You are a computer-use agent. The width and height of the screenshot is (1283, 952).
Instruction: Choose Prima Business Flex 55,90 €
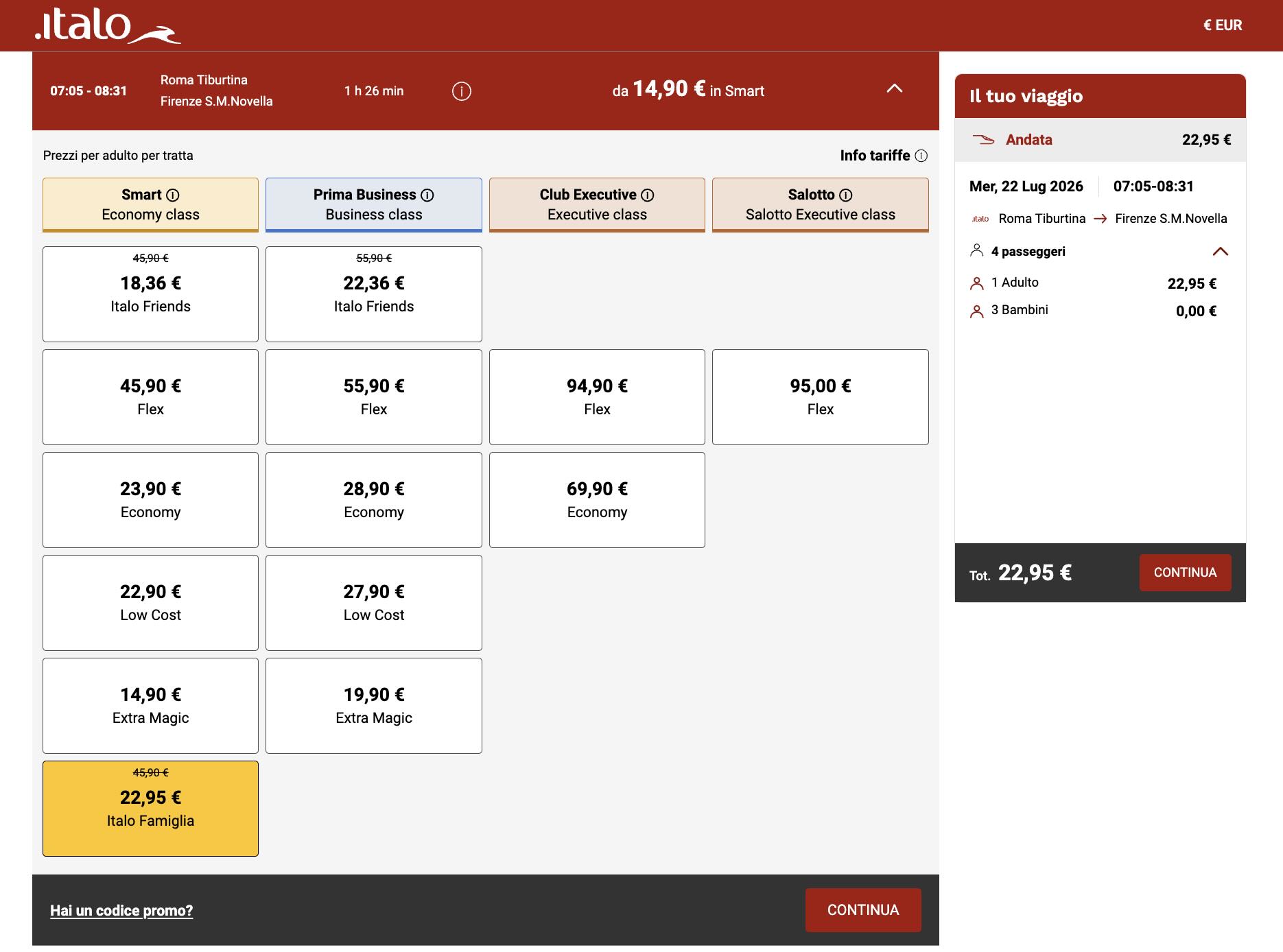374,397
